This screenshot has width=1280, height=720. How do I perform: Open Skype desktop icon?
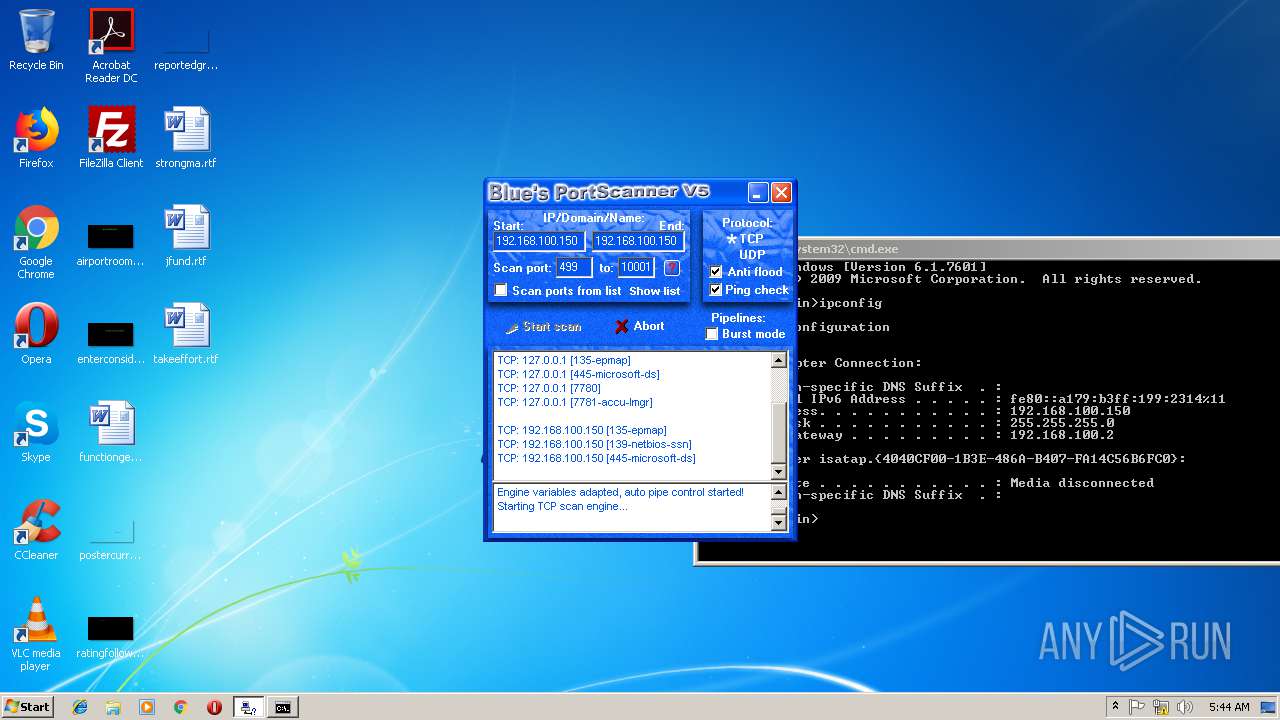tap(36, 432)
